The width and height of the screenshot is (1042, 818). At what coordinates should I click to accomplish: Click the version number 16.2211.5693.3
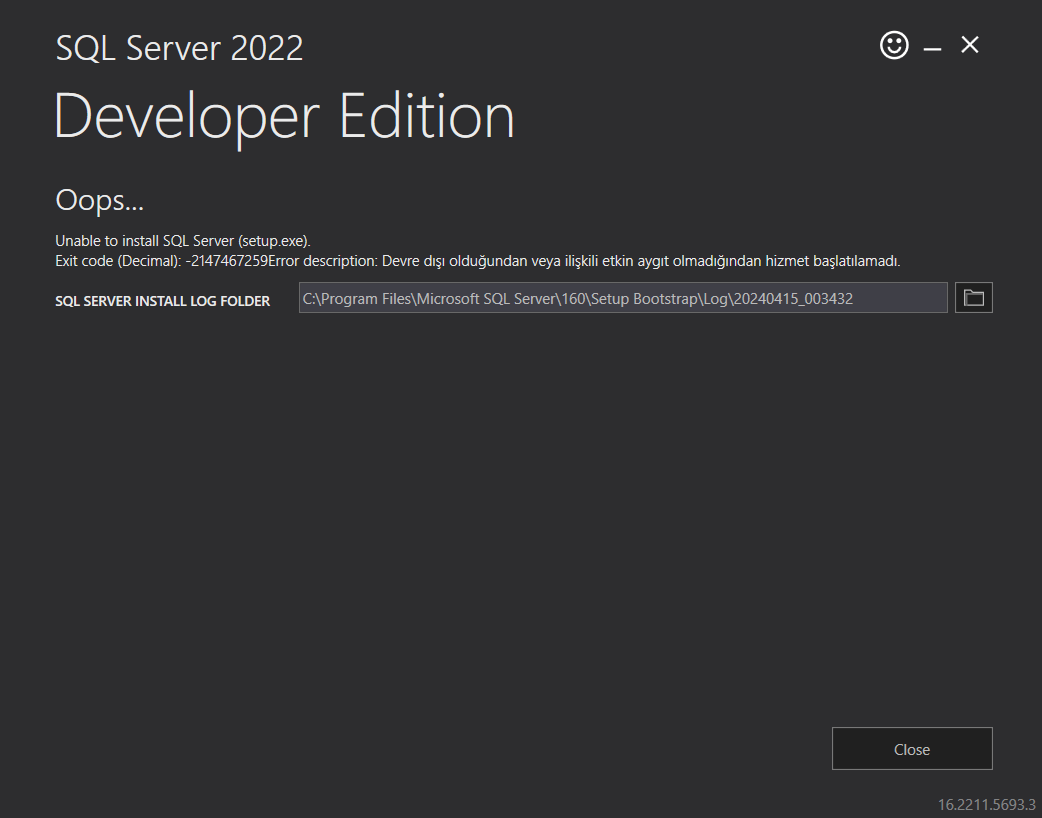(986, 805)
